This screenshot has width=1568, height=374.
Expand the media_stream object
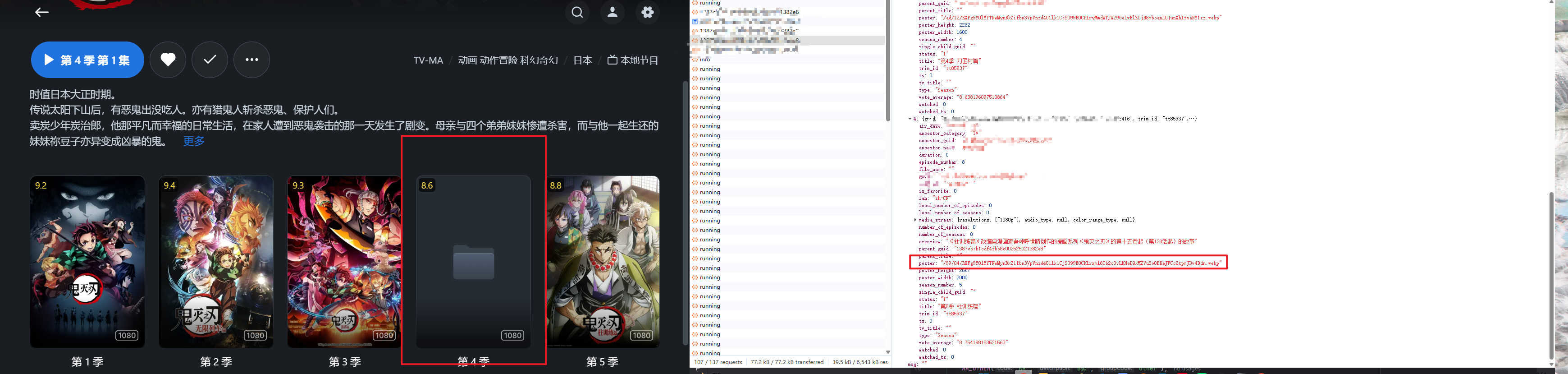point(915,220)
